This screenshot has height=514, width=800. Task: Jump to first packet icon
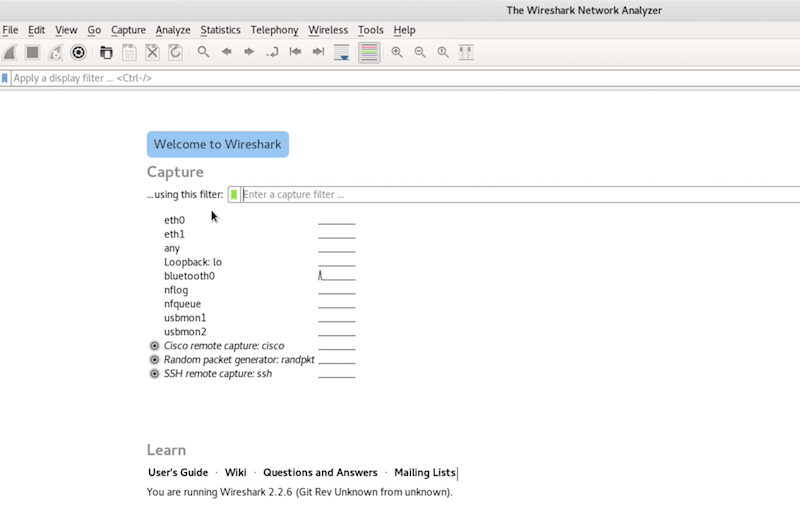295,52
